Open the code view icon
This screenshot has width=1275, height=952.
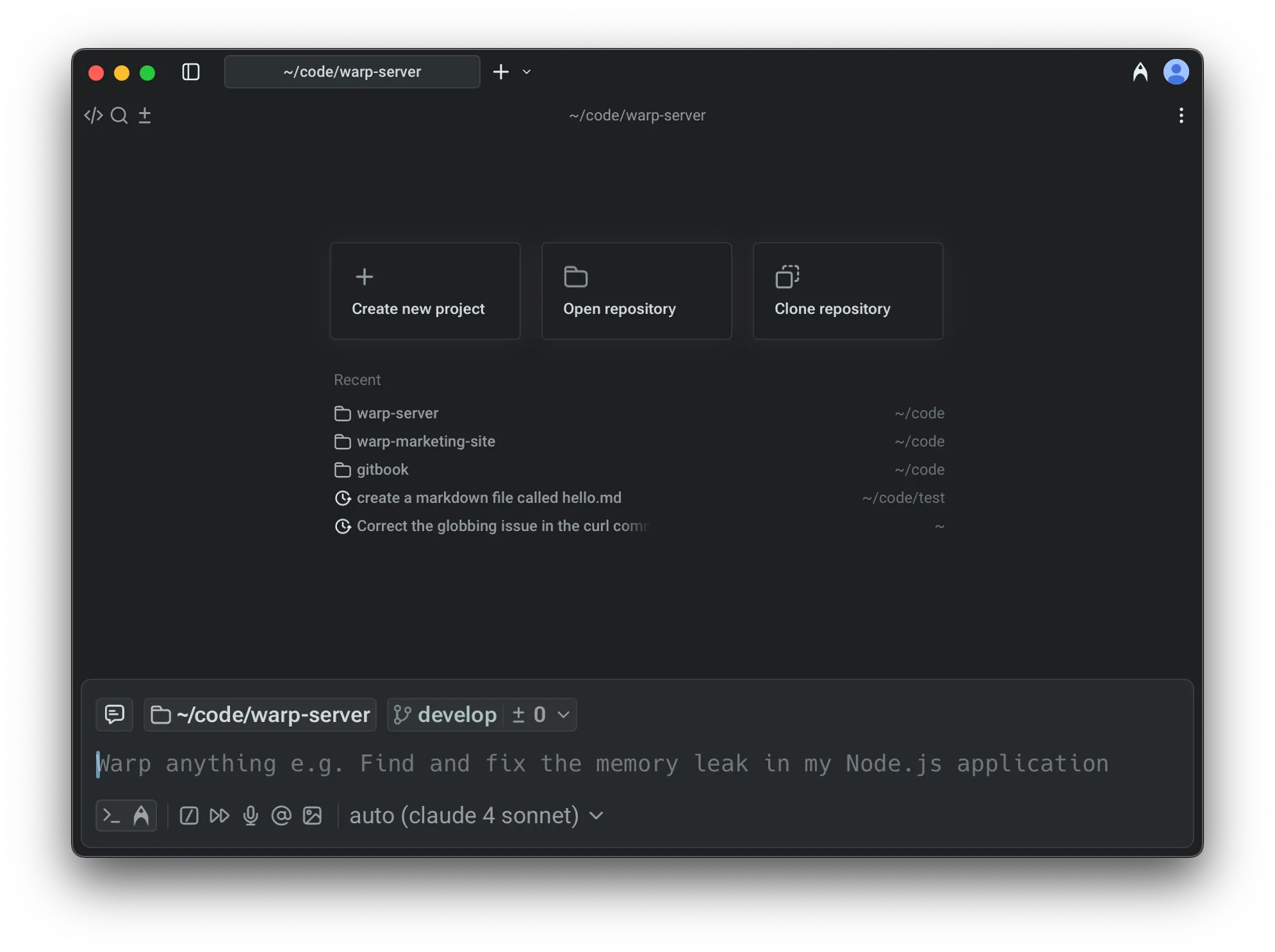94,115
